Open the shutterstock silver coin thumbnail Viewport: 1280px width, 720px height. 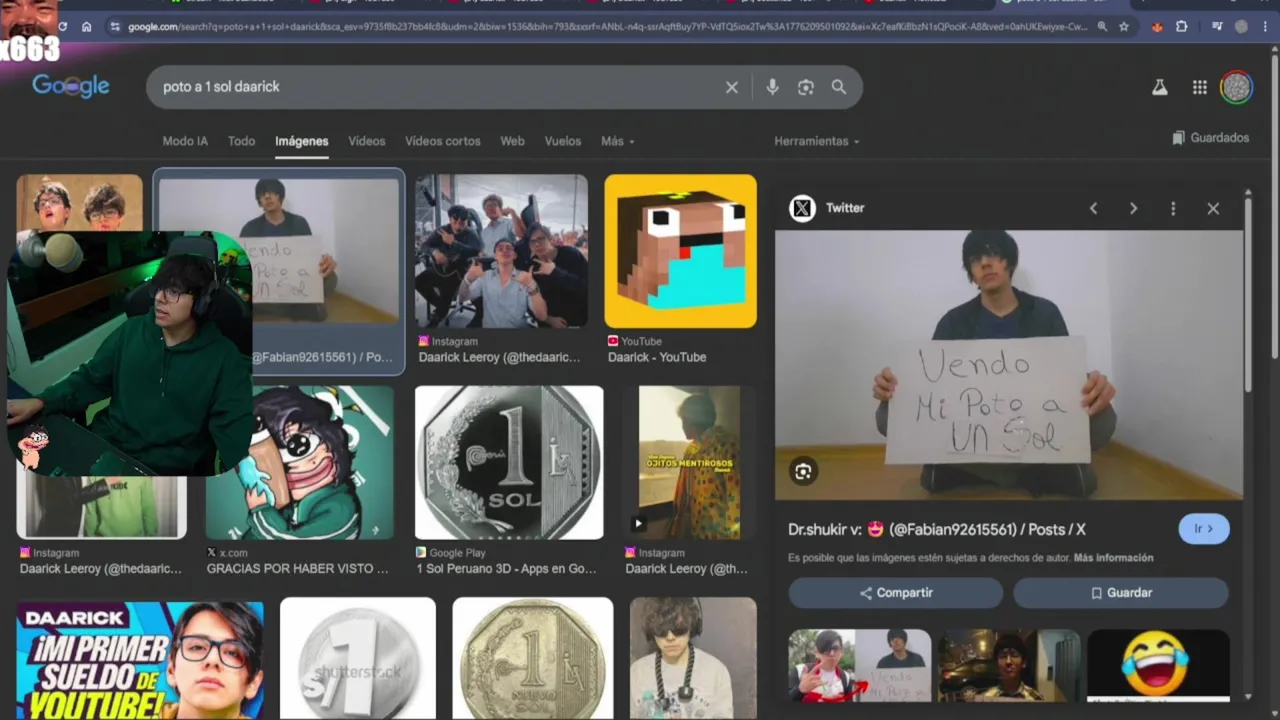(x=358, y=658)
